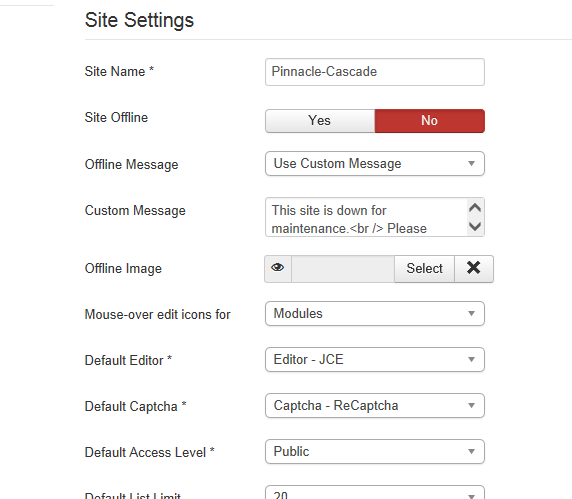Click the Offline Message label text
This screenshot has height=499, width=572.
(x=132, y=165)
